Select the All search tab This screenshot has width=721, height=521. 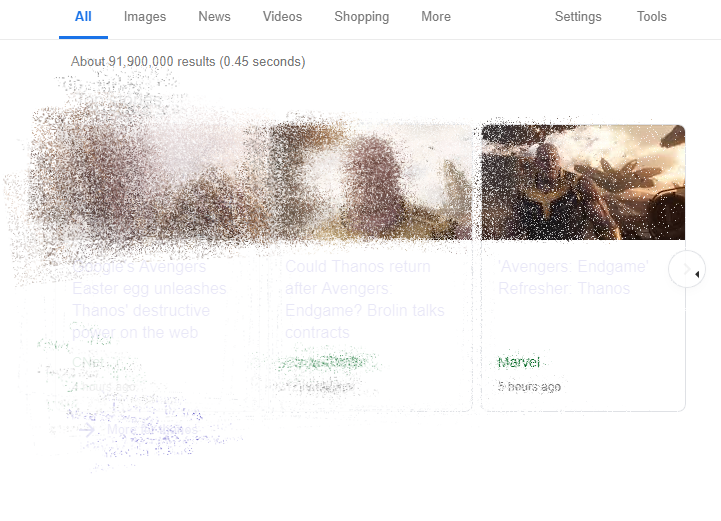click(x=83, y=17)
